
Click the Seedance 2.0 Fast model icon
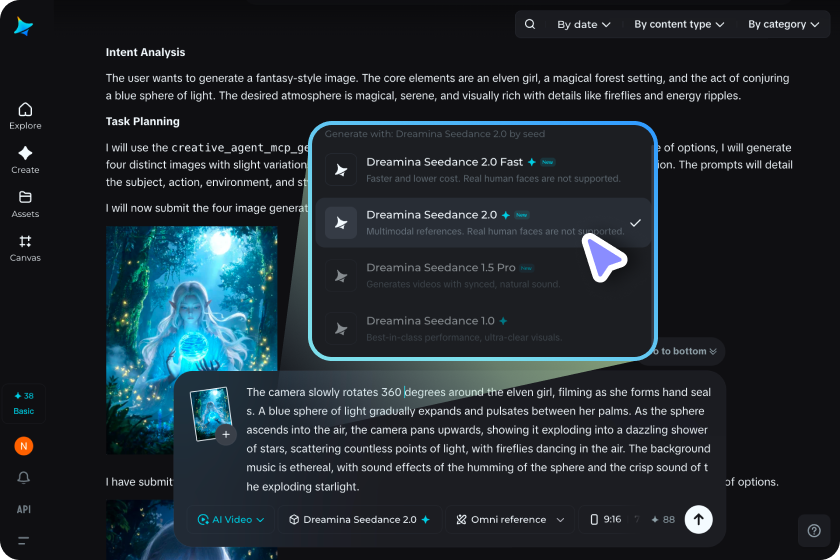click(341, 170)
